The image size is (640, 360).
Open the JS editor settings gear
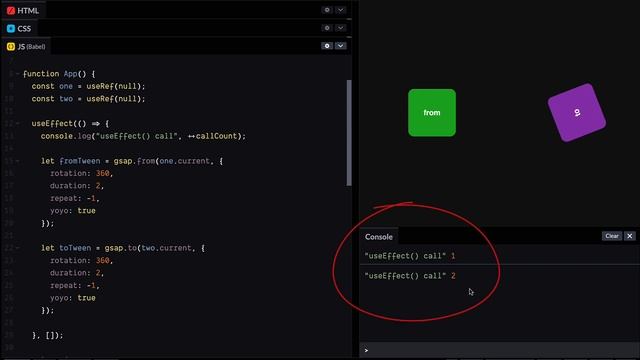[327, 46]
